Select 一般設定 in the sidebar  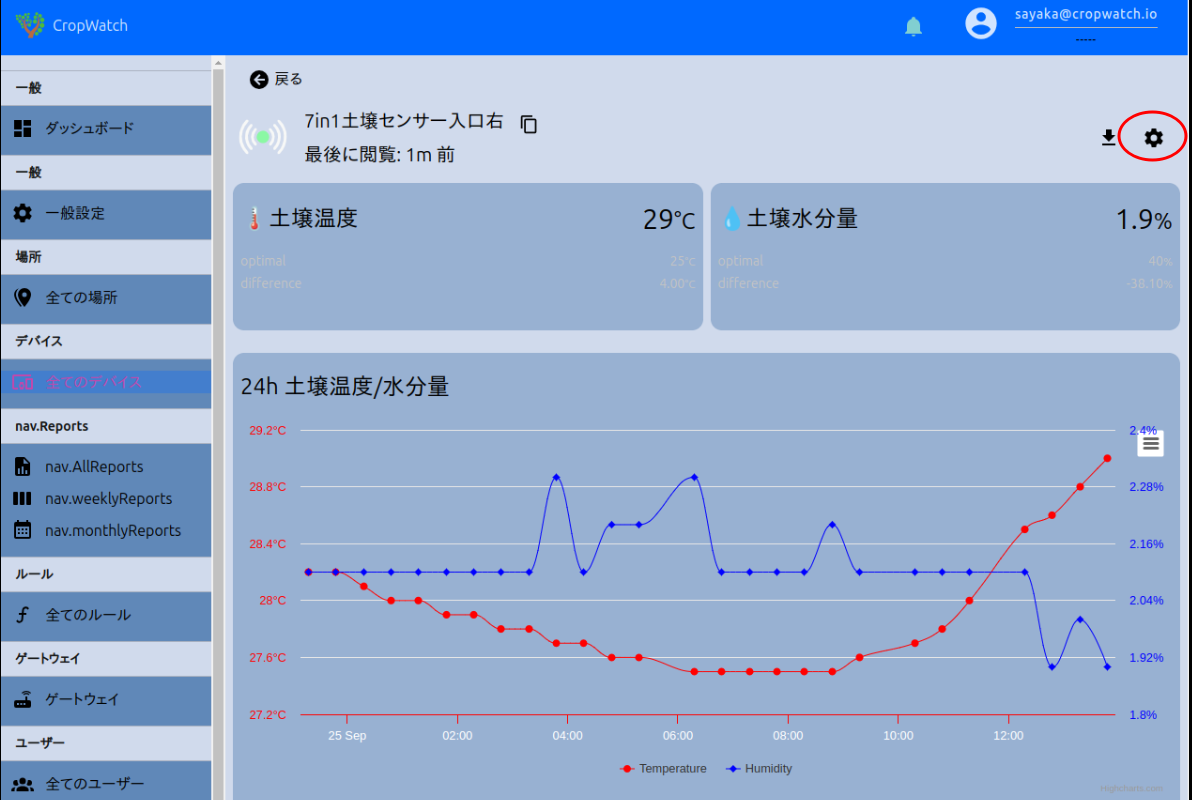click(x=75, y=213)
